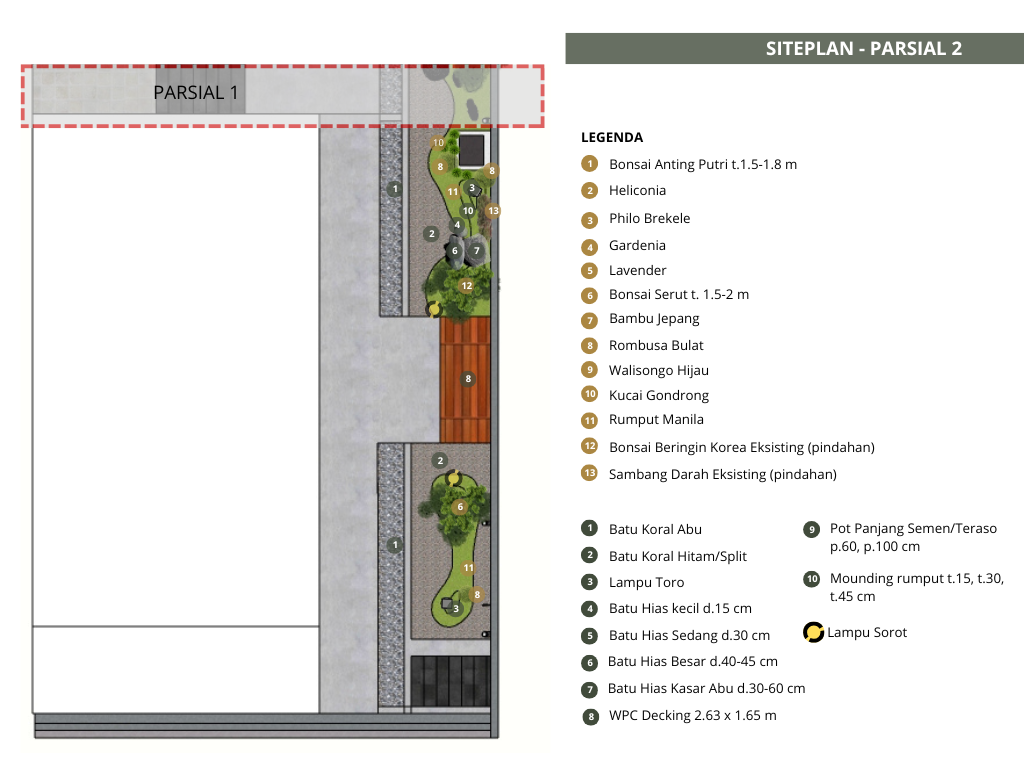Click the gold 12 marker on the plan tree
The width and height of the screenshot is (1024, 768).
(466, 285)
